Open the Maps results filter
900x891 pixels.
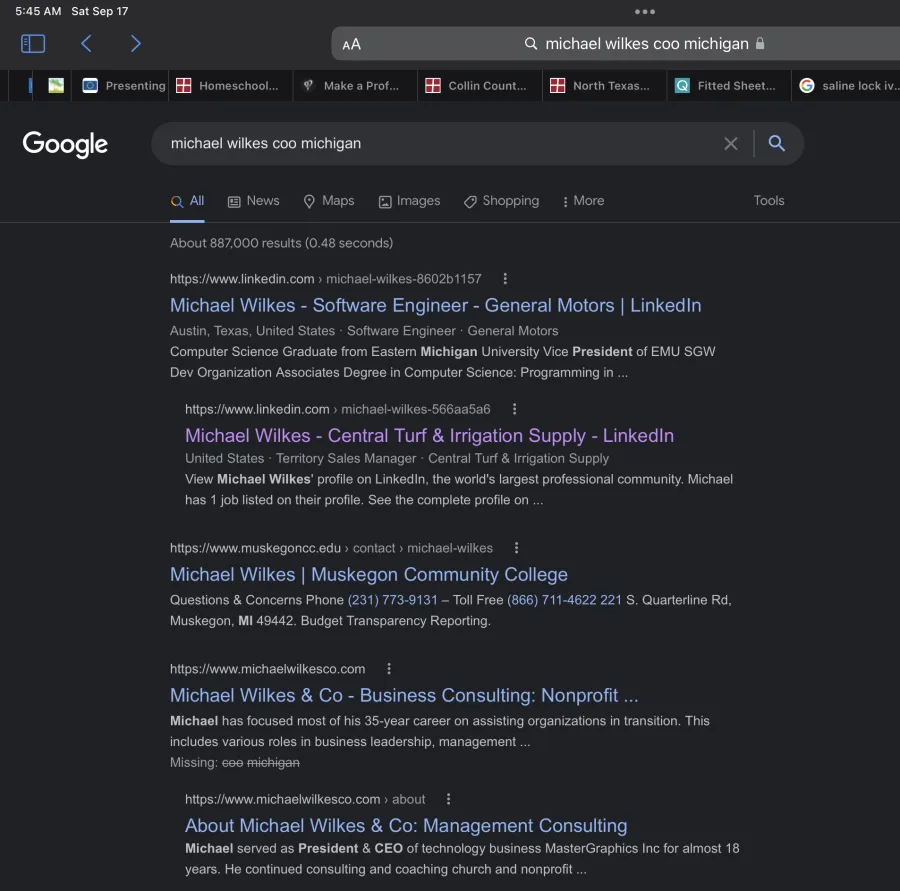[329, 201]
